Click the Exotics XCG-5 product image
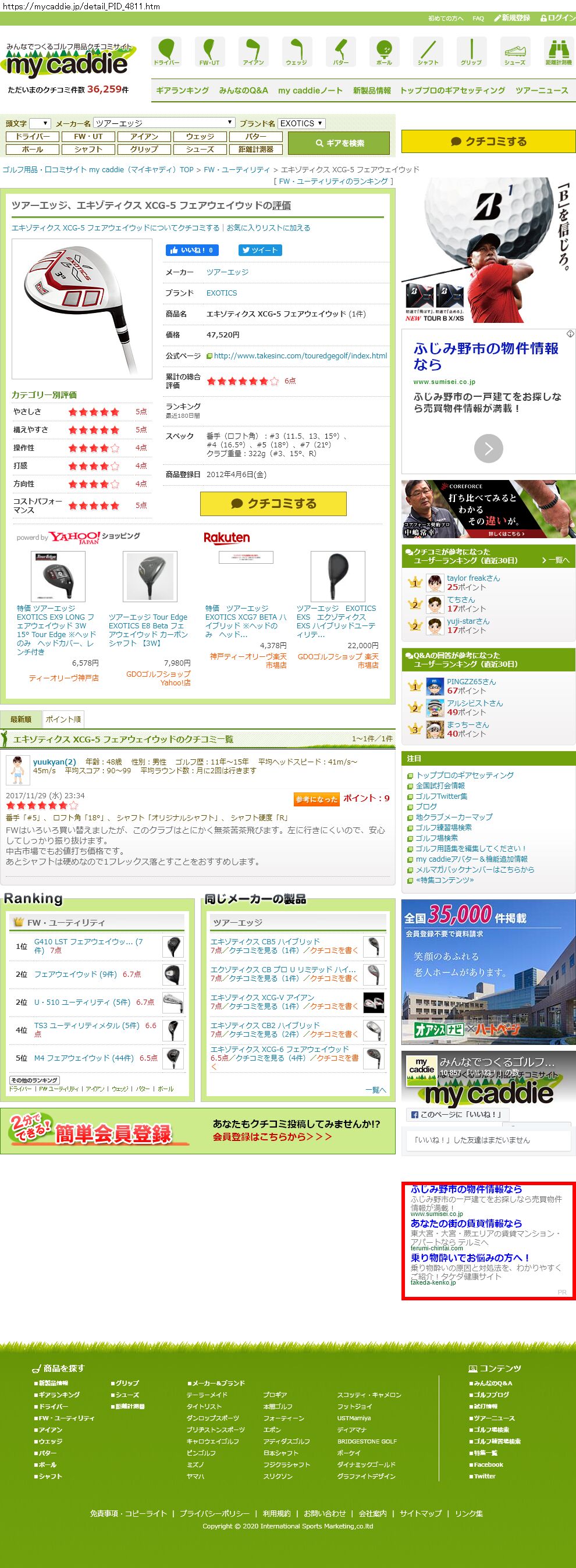This screenshot has height=1568, width=576. tap(81, 308)
